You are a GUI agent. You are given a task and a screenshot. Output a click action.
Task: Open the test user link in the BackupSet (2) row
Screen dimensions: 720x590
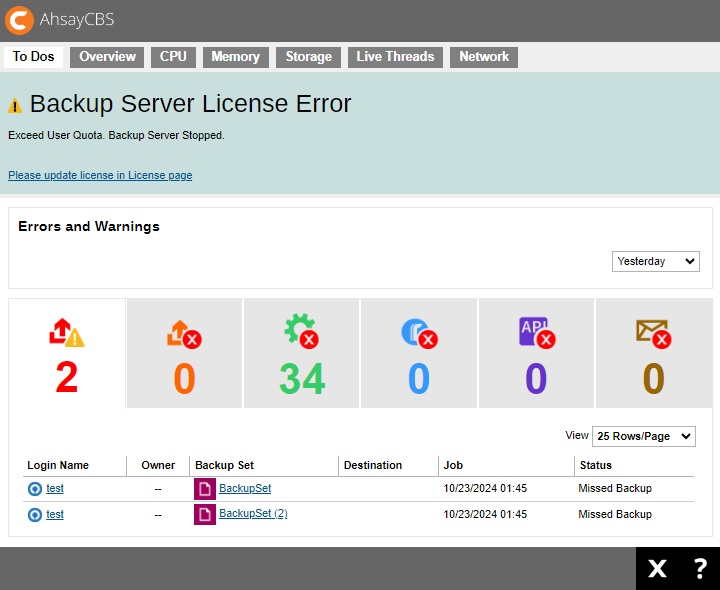(x=55, y=515)
